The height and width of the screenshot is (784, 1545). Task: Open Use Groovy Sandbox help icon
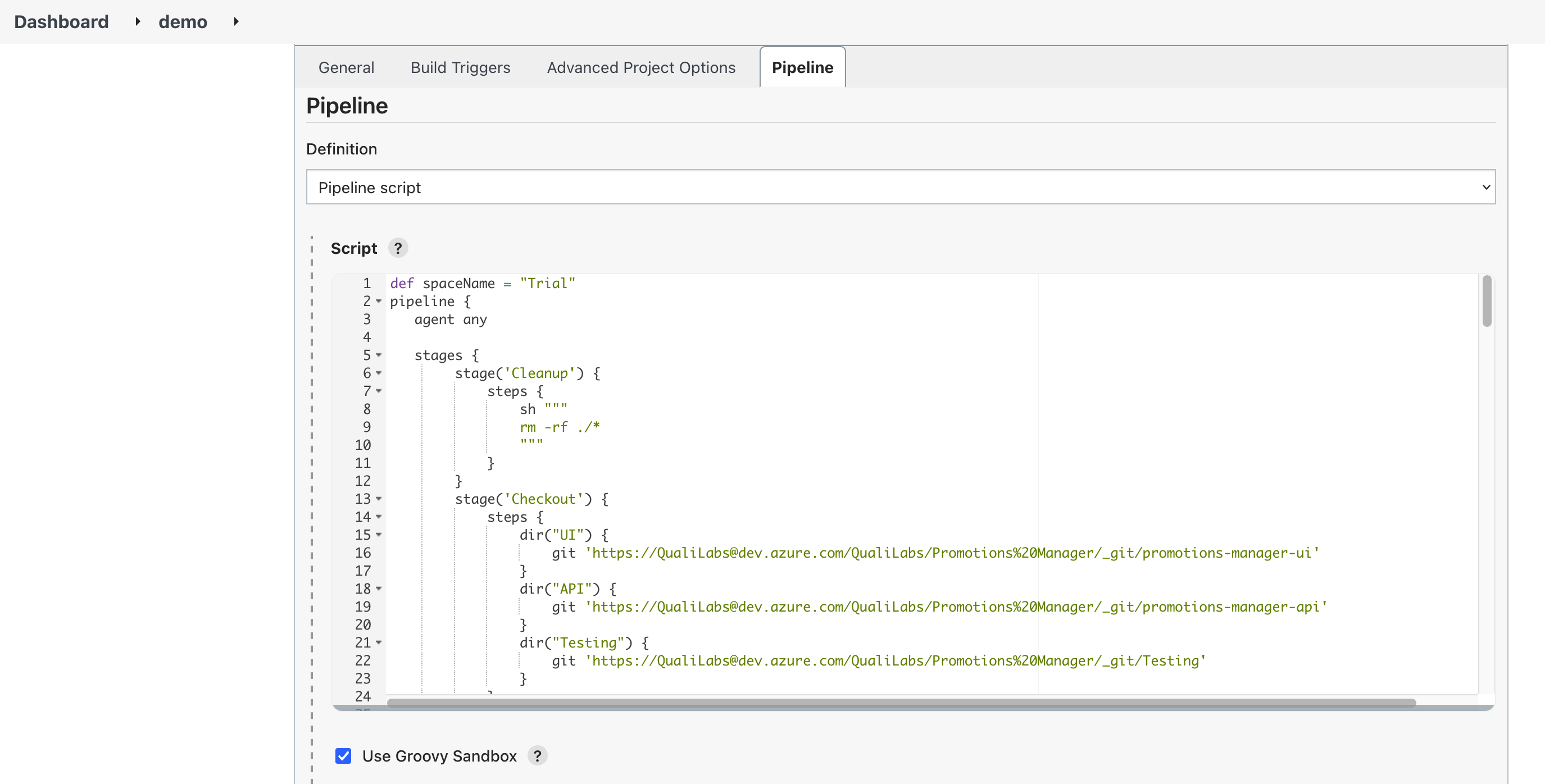click(x=538, y=755)
